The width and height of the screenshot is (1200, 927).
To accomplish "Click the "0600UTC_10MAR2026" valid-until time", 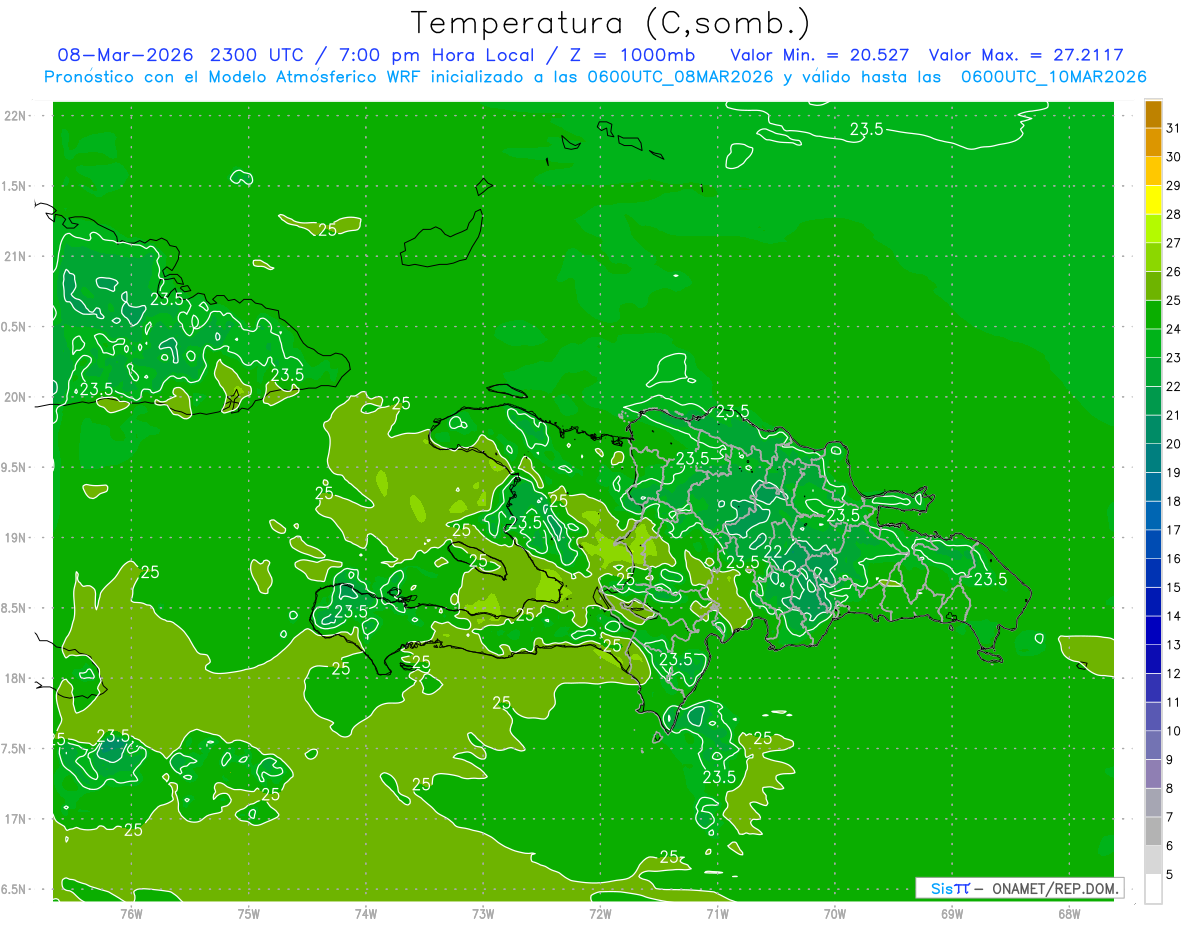I will point(1053,77).
